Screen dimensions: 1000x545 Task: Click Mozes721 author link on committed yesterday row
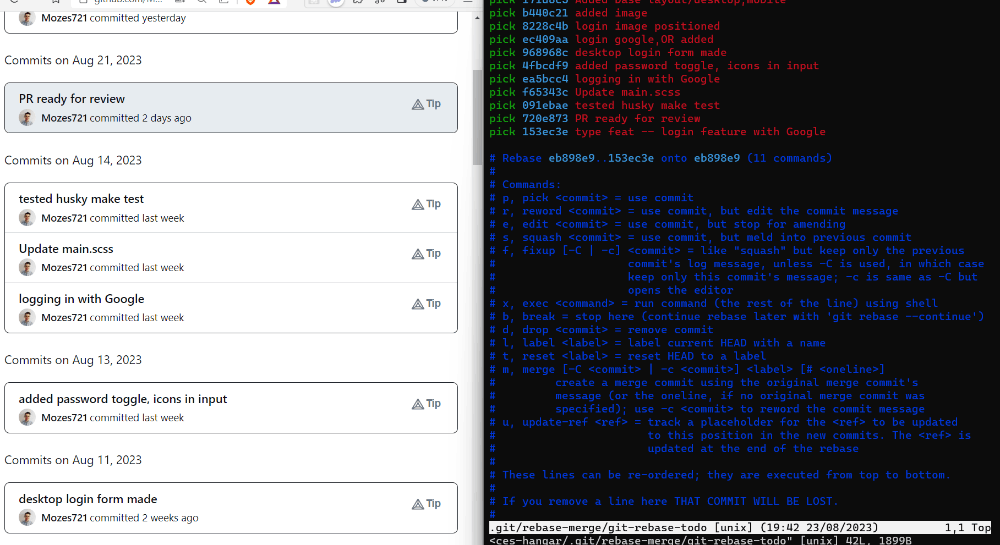point(64,18)
